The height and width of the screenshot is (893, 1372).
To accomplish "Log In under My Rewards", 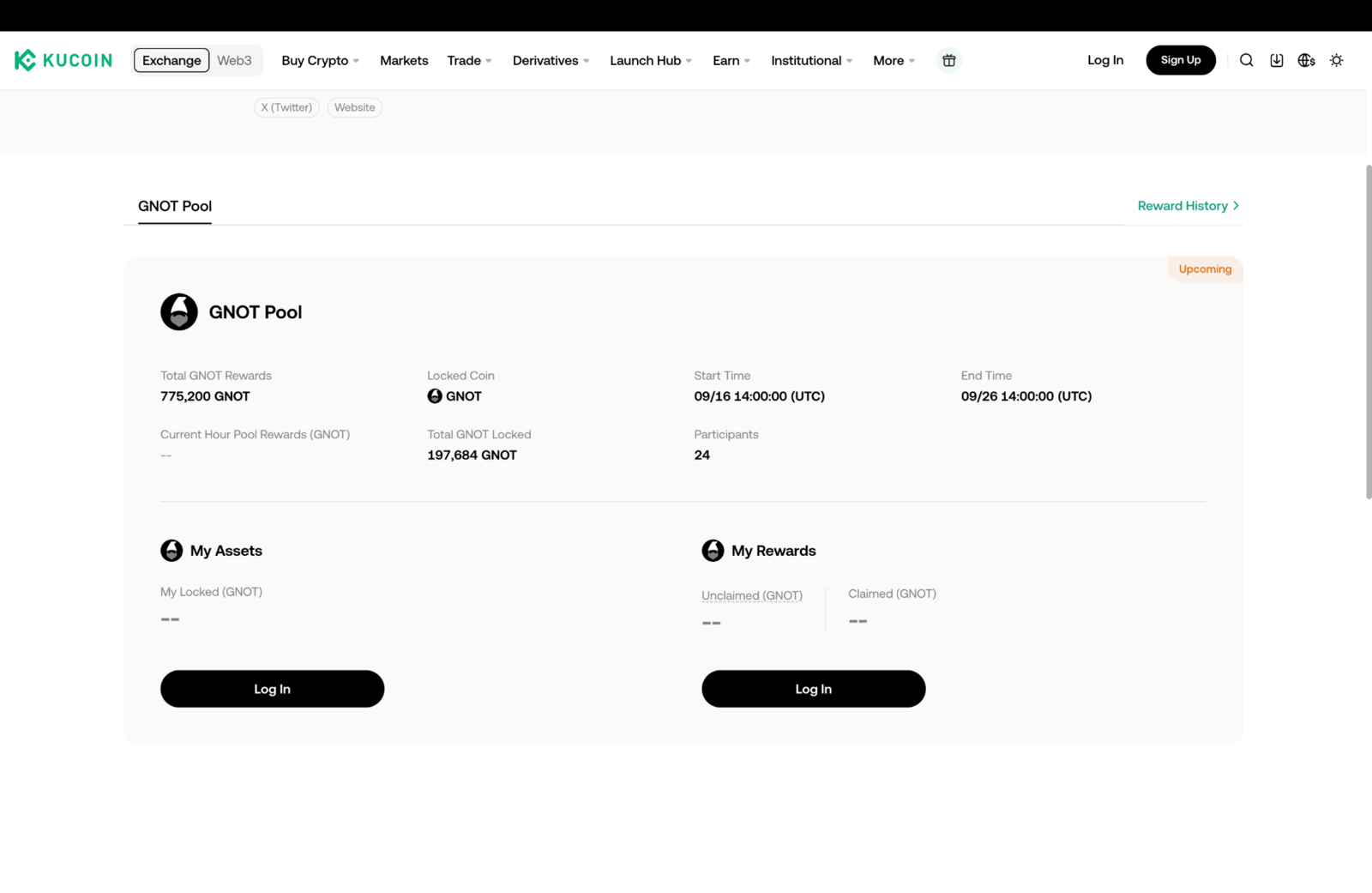I will coord(813,689).
